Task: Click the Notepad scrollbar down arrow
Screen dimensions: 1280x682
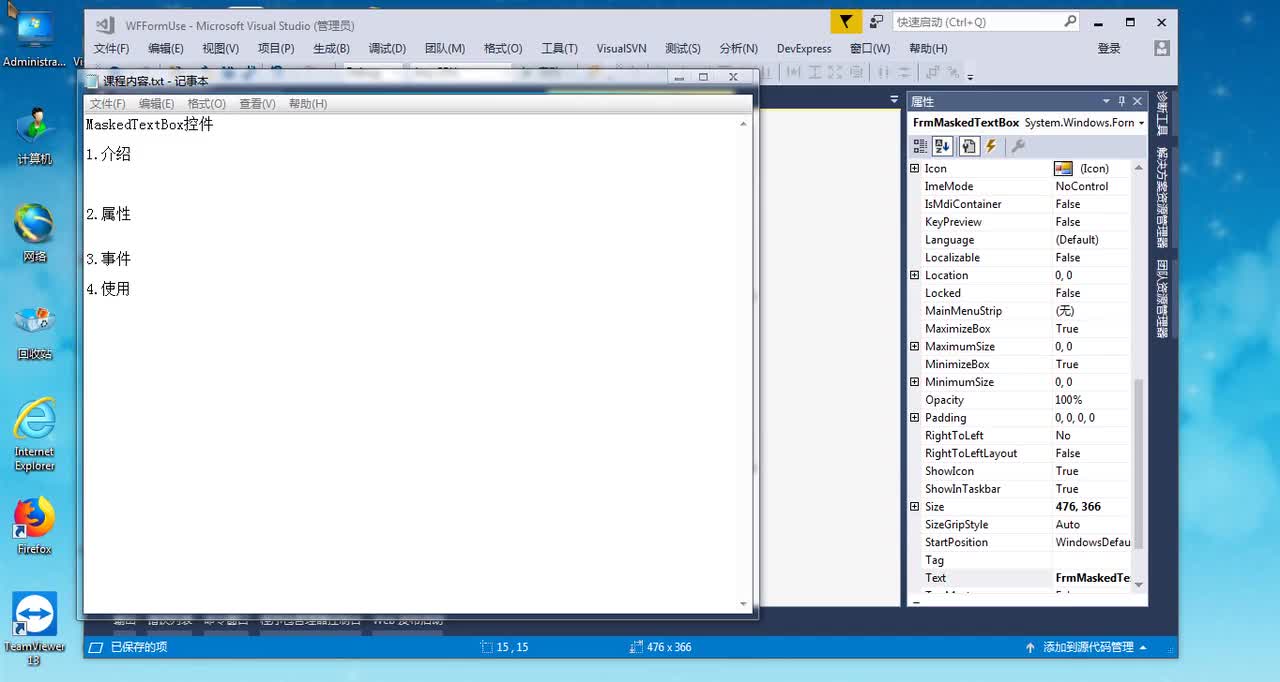Action: click(743, 604)
